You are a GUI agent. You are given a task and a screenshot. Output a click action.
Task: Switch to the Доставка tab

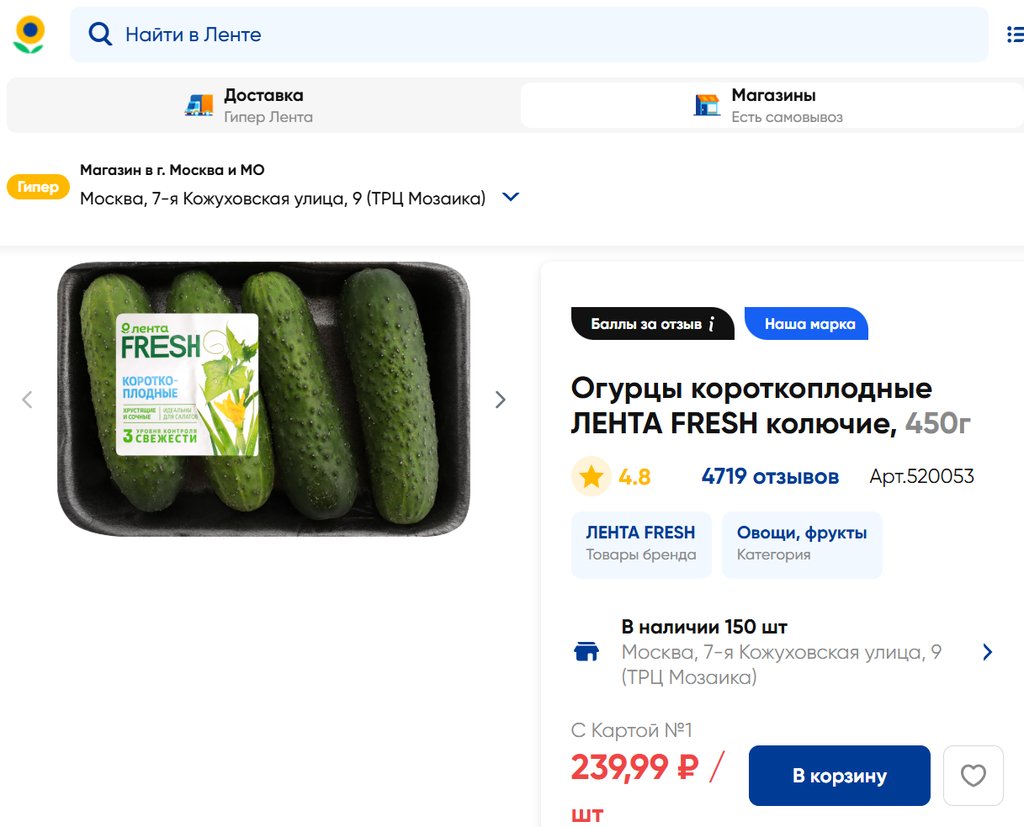[x=263, y=105]
